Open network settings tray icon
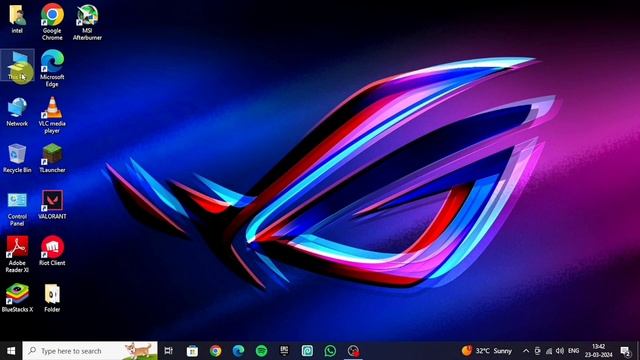640x360 pixels. (x=549, y=351)
